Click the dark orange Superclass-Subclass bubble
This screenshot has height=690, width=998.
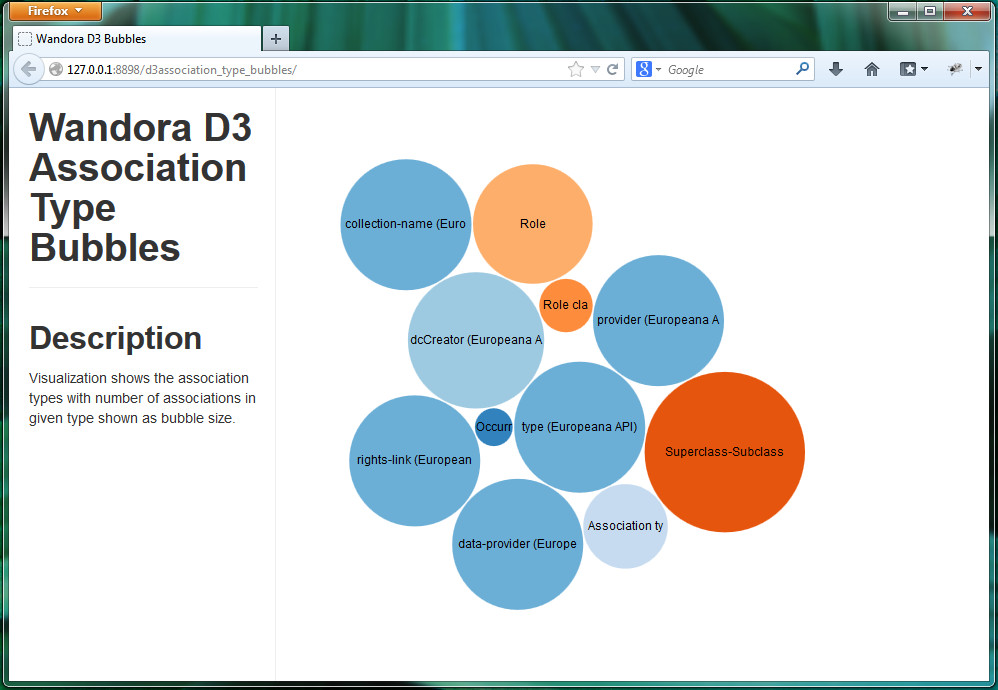724,452
